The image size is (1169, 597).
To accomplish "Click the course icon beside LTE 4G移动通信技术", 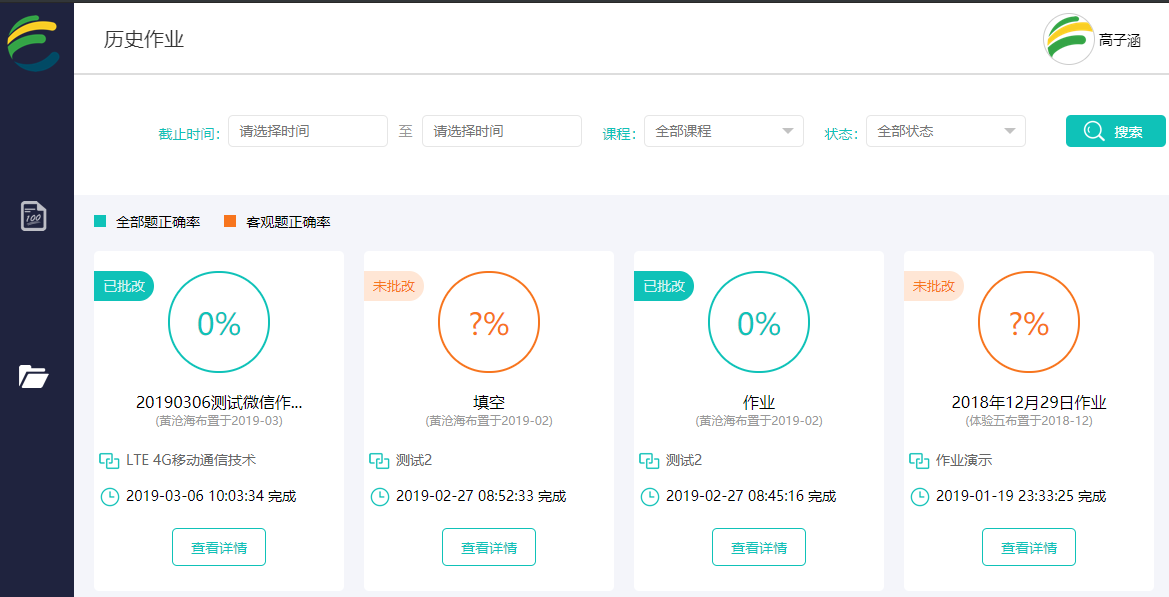I will click(109, 461).
